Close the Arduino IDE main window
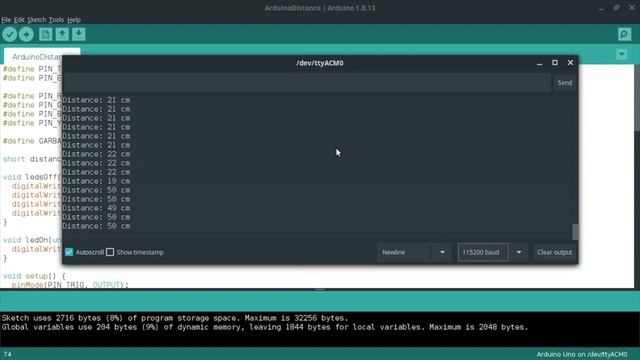 click(x=632, y=8)
